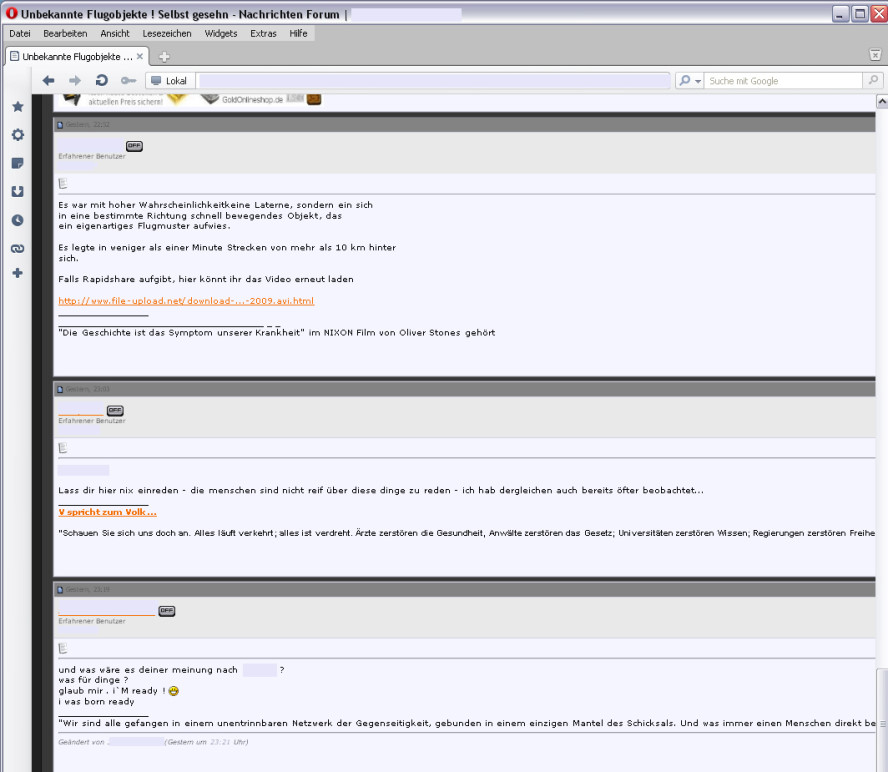The width and height of the screenshot is (888, 772).
Task: Open the Bookmarks star panel in sidebar
Action: click(18, 106)
